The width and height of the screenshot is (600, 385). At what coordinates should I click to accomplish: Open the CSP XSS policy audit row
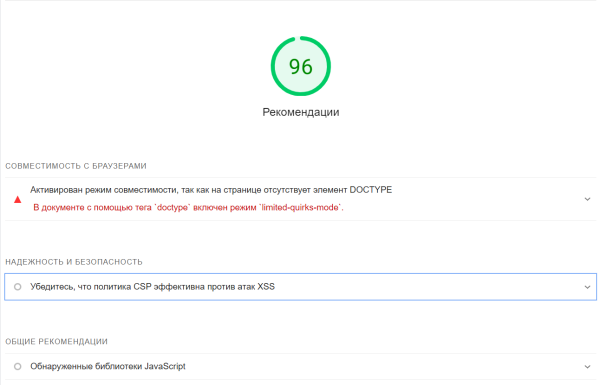[300, 287]
